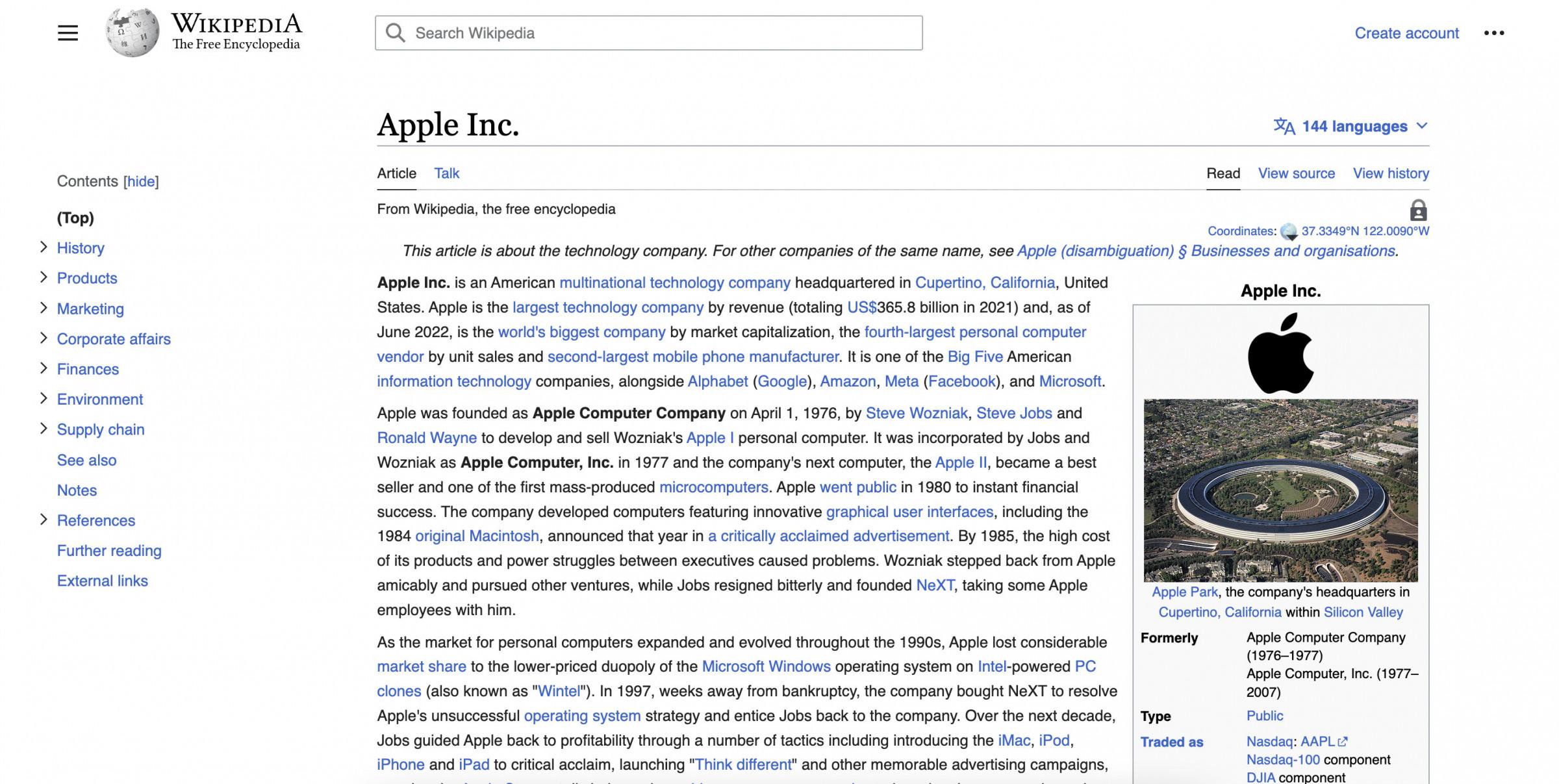Go to External links in contents
This screenshot has height=784, width=1559.
click(103, 581)
